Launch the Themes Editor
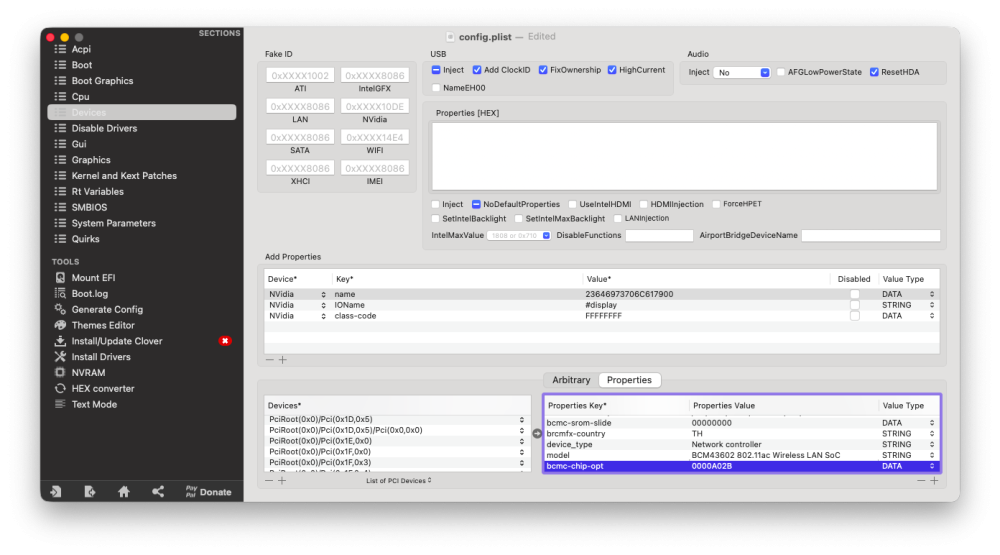Image resolution: width=1000 pixels, height=555 pixels. coord(103,325)
